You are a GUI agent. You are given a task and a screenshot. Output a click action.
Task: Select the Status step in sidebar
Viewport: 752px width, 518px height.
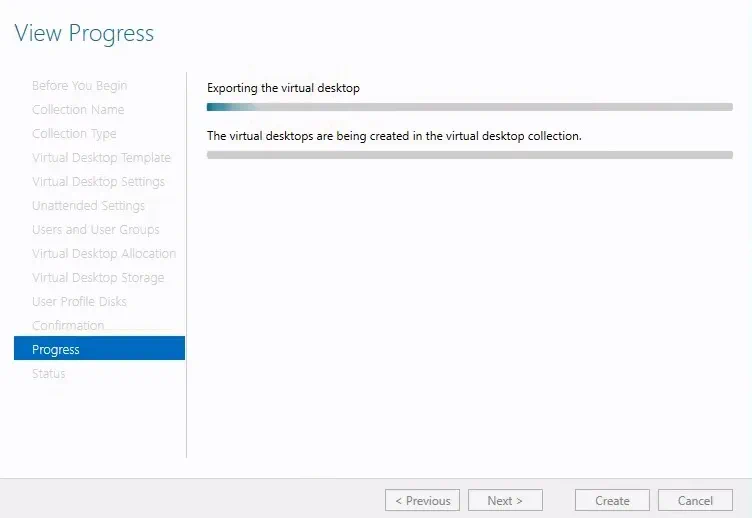tap(49, 374)
